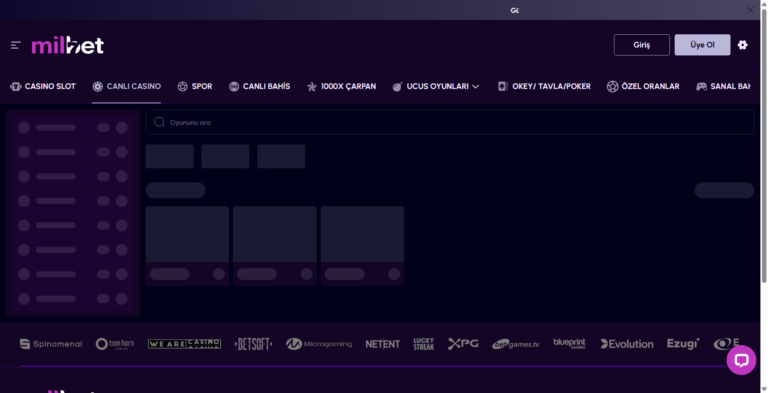The width and height of the screenshot is (768, 393).
Task: Select the We Are Casino logo
Action: tap(184, 344)
